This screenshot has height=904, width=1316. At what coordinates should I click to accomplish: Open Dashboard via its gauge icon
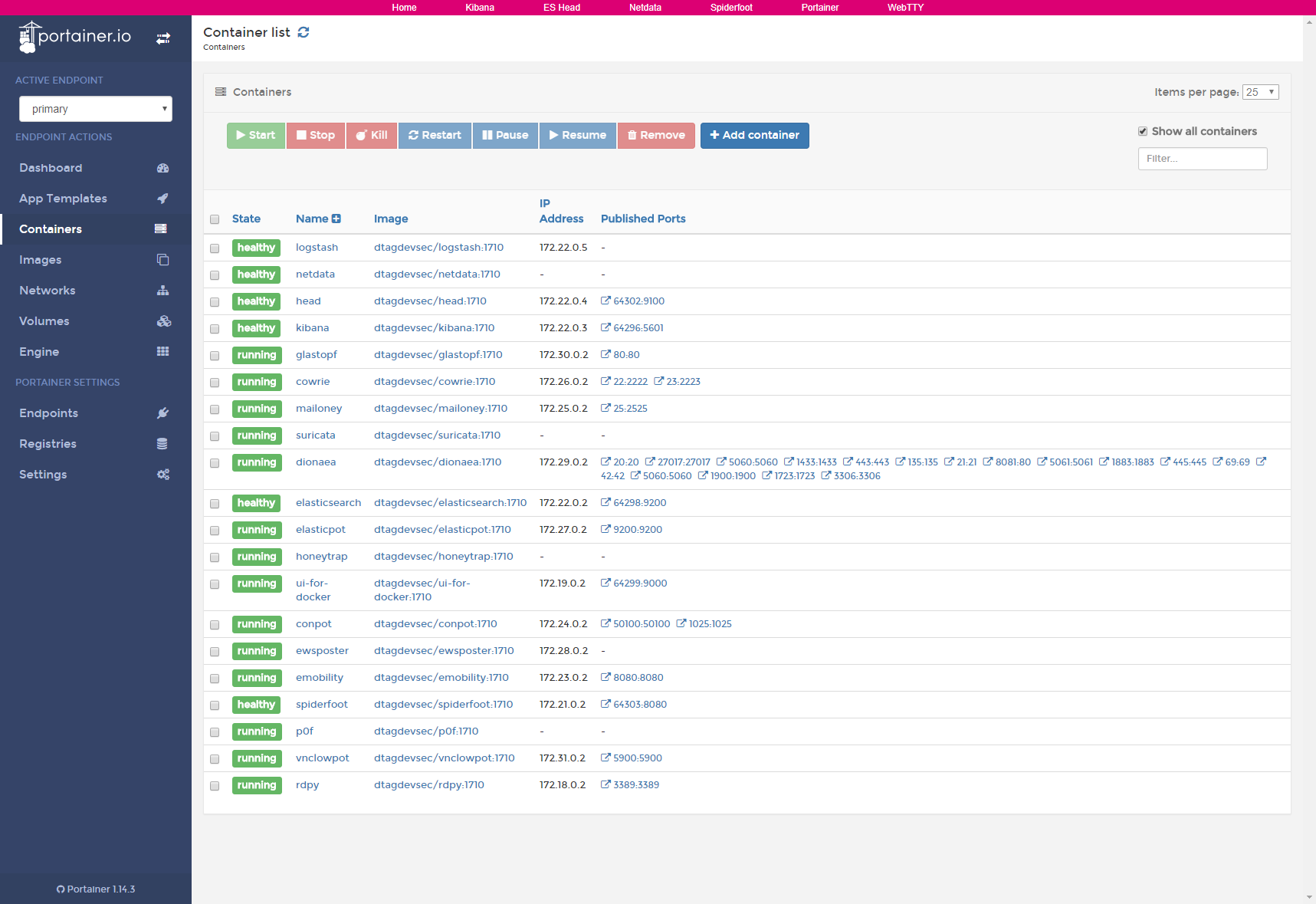pyautogui.click(x=162, y=168)
